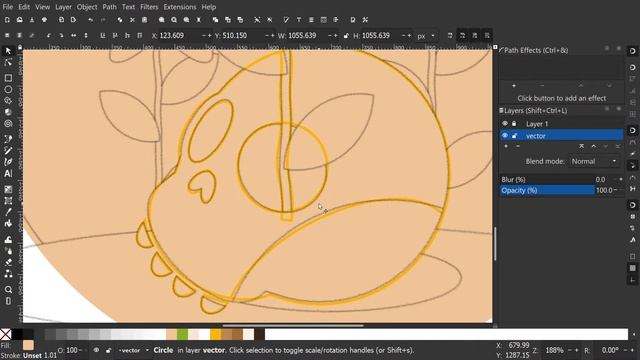This screenshot has height=360, width=640.
Task: Toggle lock on Layer 1
Action: pyautogui.click(x=514, y=123)
